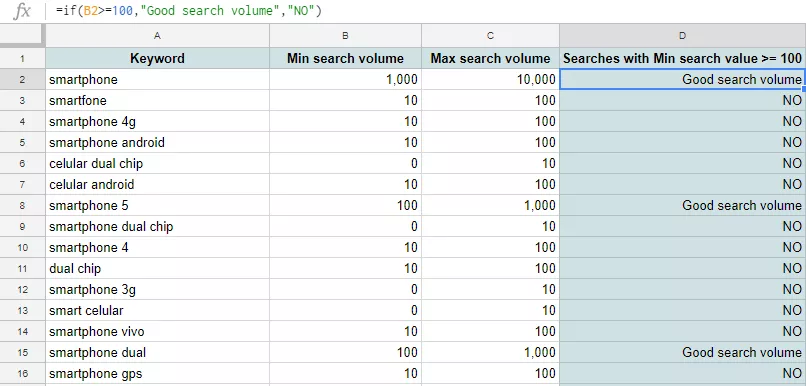Click the NO result for smartfone
The image size is (806, 386).
pos(683,101)
